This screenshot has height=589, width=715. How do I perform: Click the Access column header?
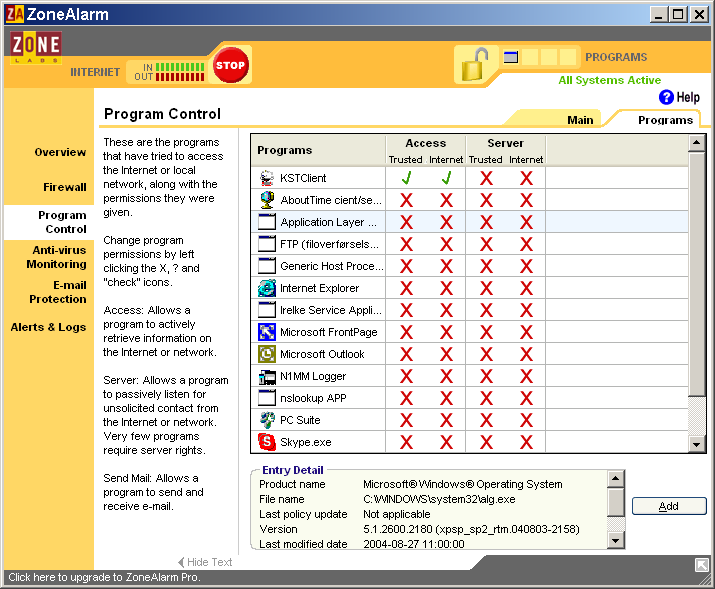426,143
